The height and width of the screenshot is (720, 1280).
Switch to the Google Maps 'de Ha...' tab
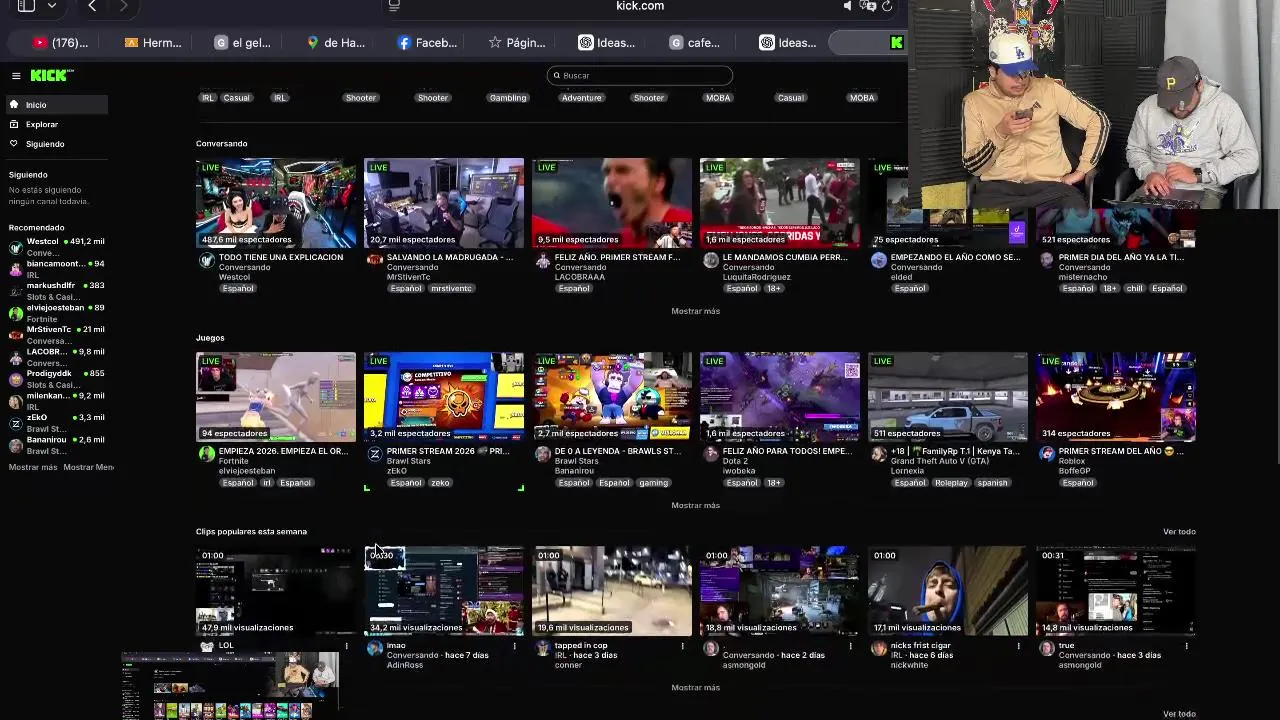[336, 42]
